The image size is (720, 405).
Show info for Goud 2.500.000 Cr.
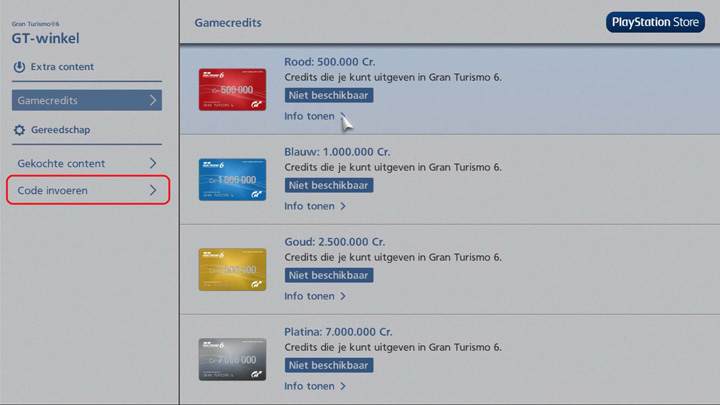coord(314,296)
